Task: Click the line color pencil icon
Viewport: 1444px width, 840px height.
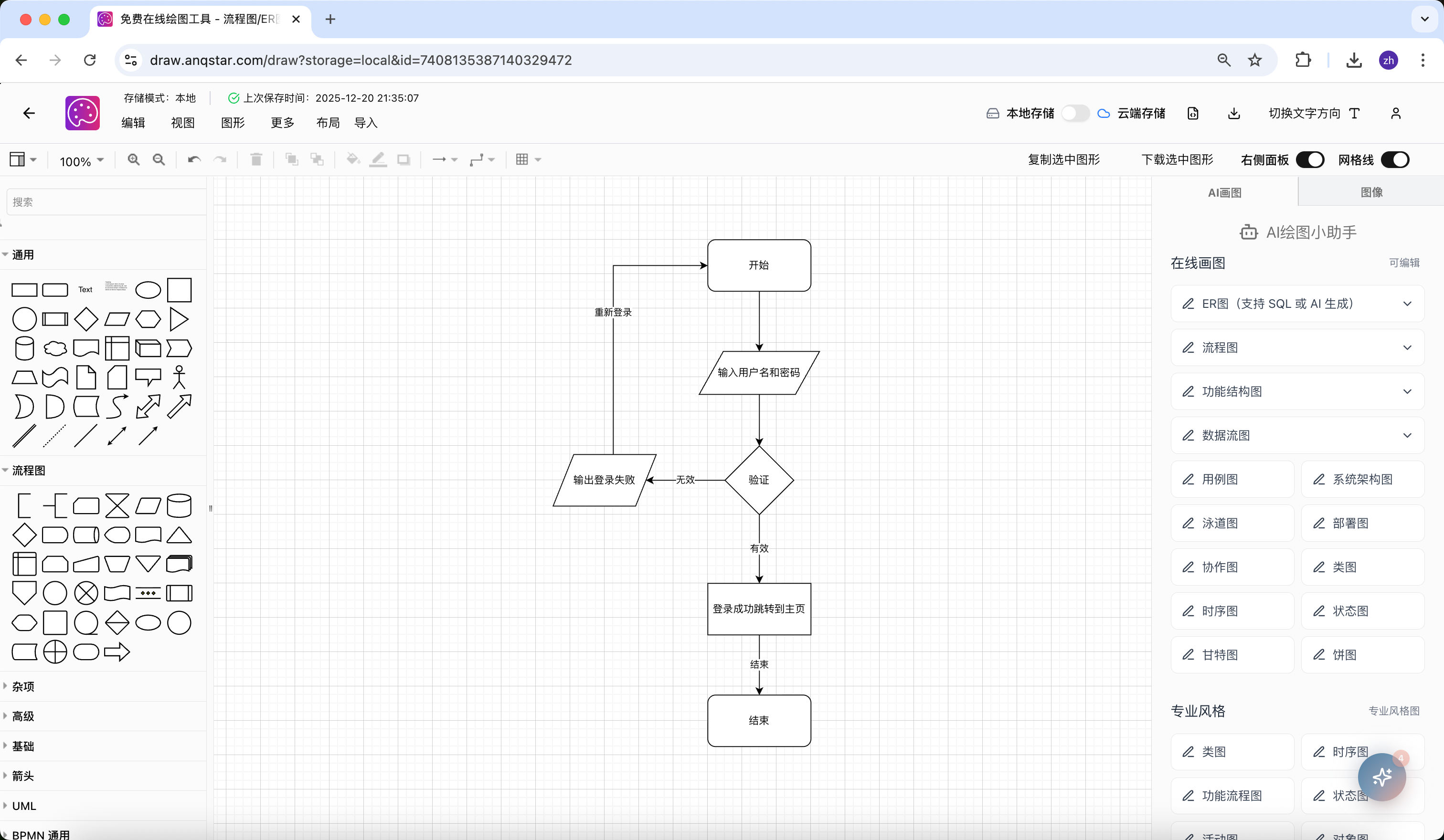Action: (x=378, y=160)
